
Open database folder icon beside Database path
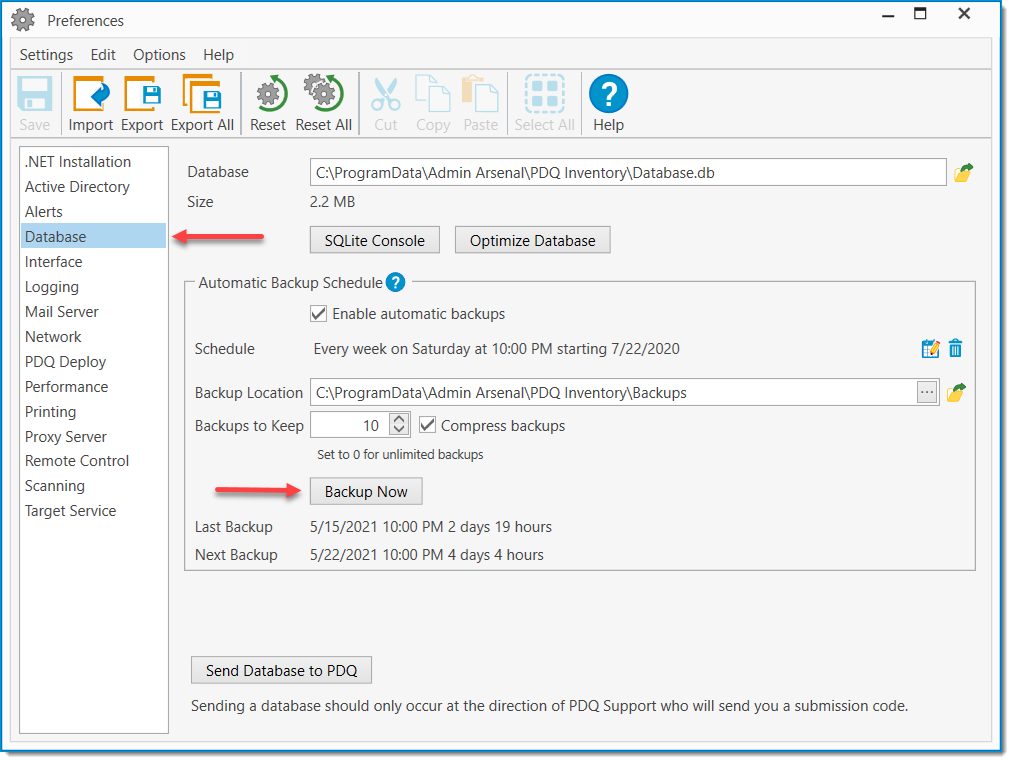963,173
